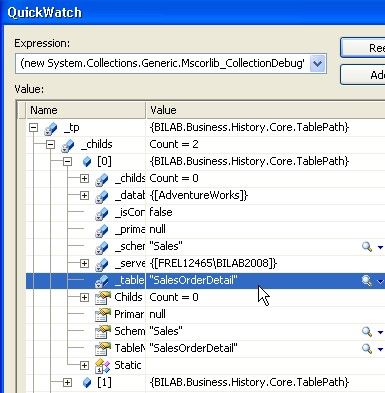
Task: Click the Schem property icon
Action: [x=103, y=332]
